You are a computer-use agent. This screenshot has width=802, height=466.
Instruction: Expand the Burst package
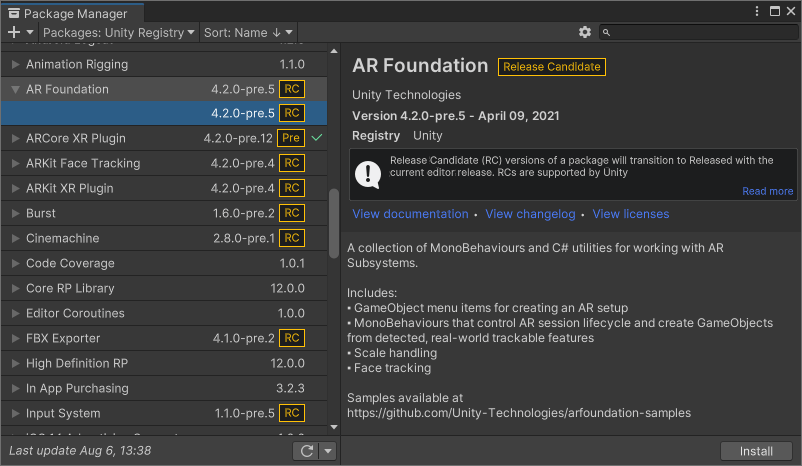tap(15, 213)
